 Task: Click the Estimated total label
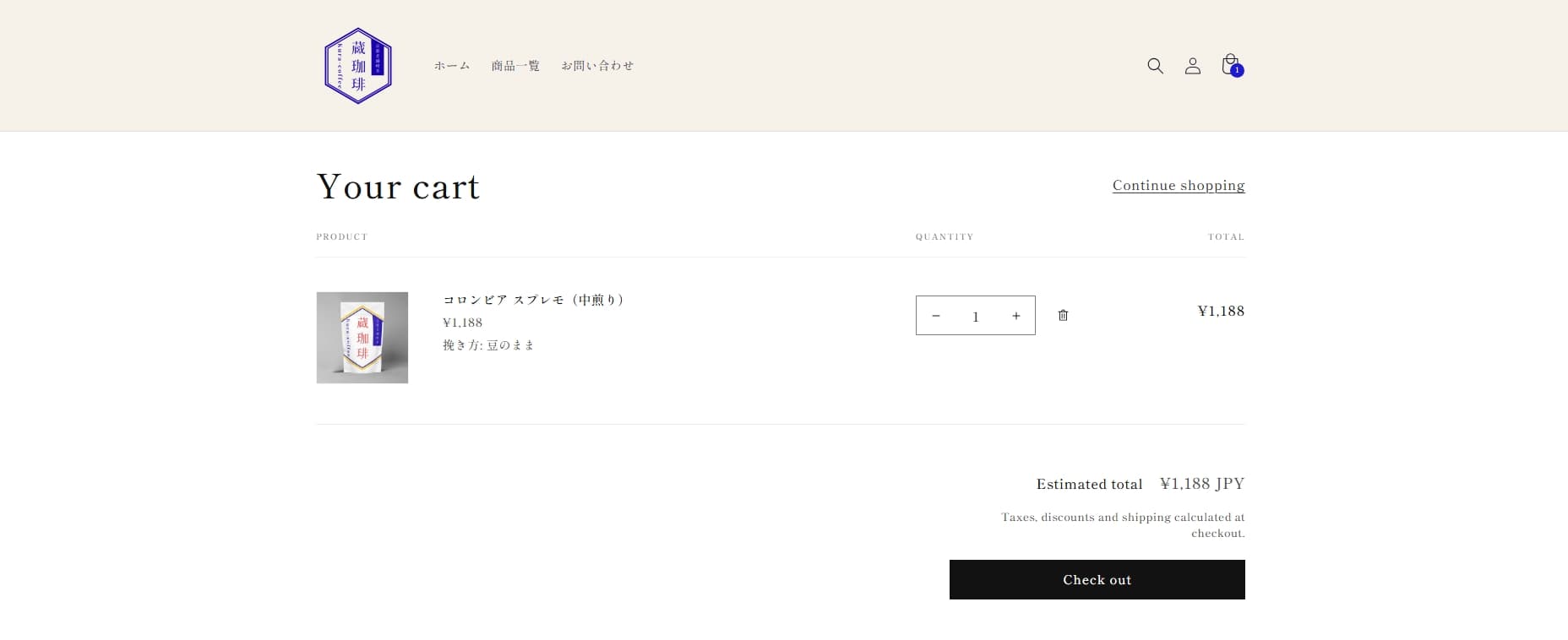pyautogui.click(x=1089, y=485)
